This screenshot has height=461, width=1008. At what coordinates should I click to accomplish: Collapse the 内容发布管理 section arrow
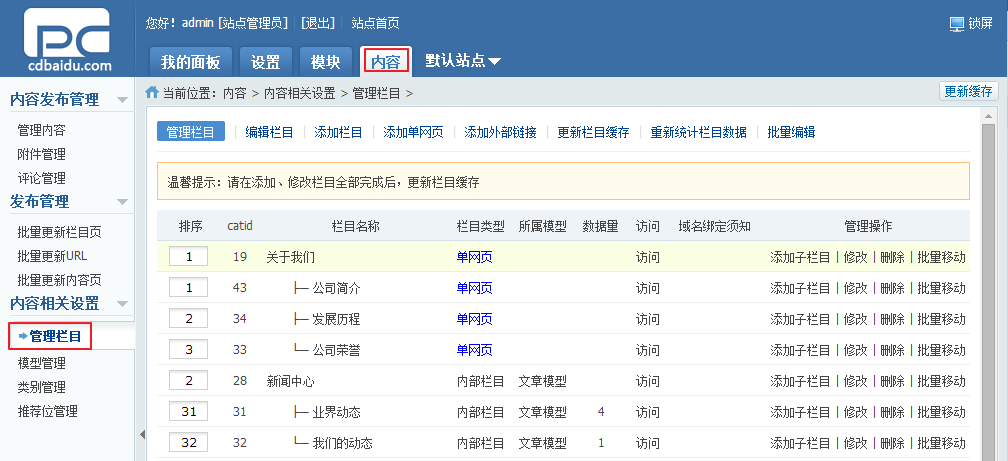(122, 100)
